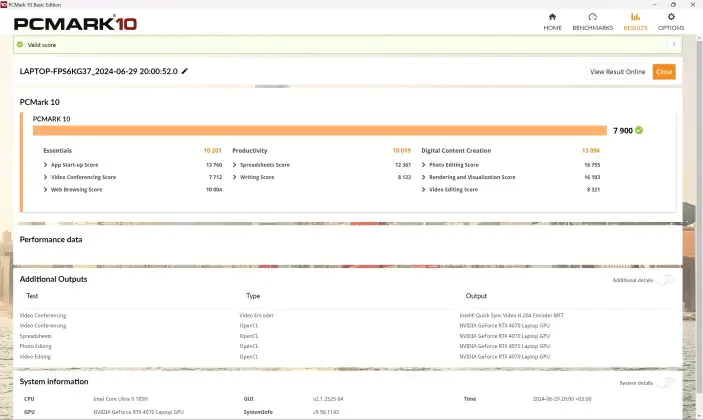Click the Productivity score 10 019
Screen dimensions: 703x420
coord(402,151)
